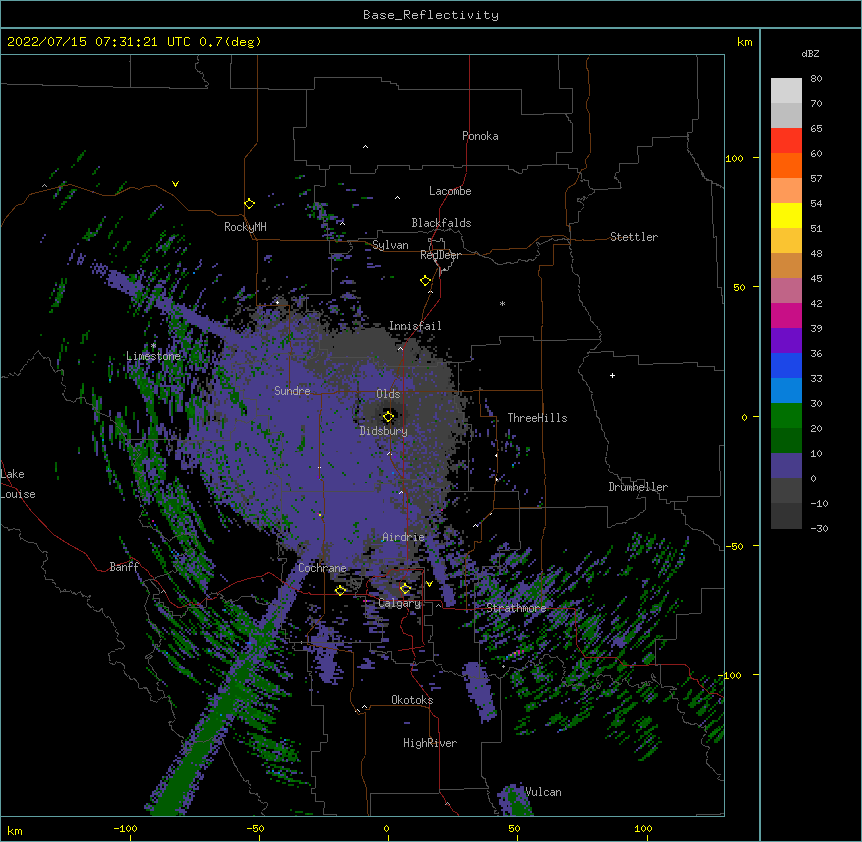Click the Vulcan label
Screen dimensions: 862x842
543,792
